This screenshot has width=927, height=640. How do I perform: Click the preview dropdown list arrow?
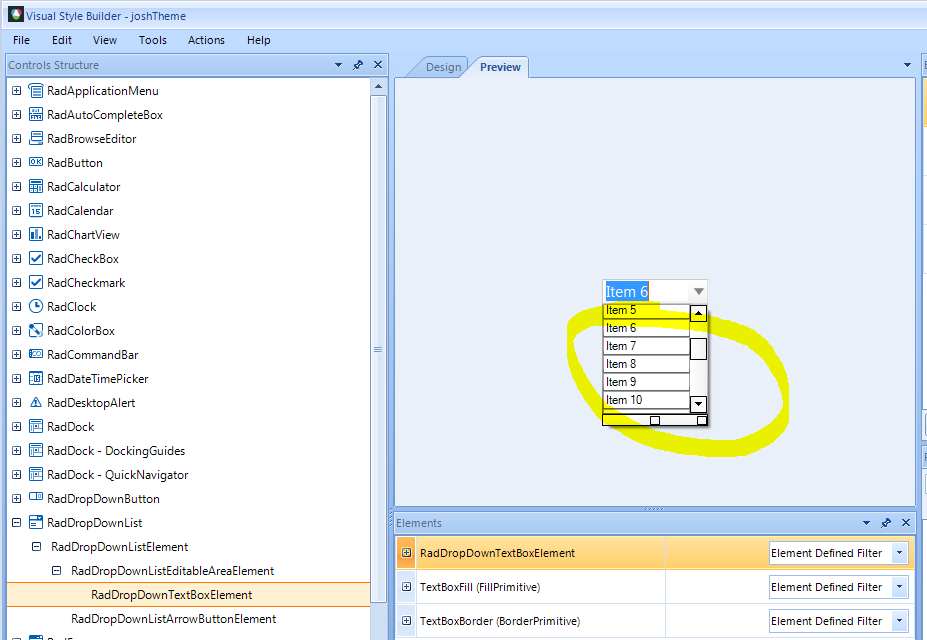pos(698,291)
